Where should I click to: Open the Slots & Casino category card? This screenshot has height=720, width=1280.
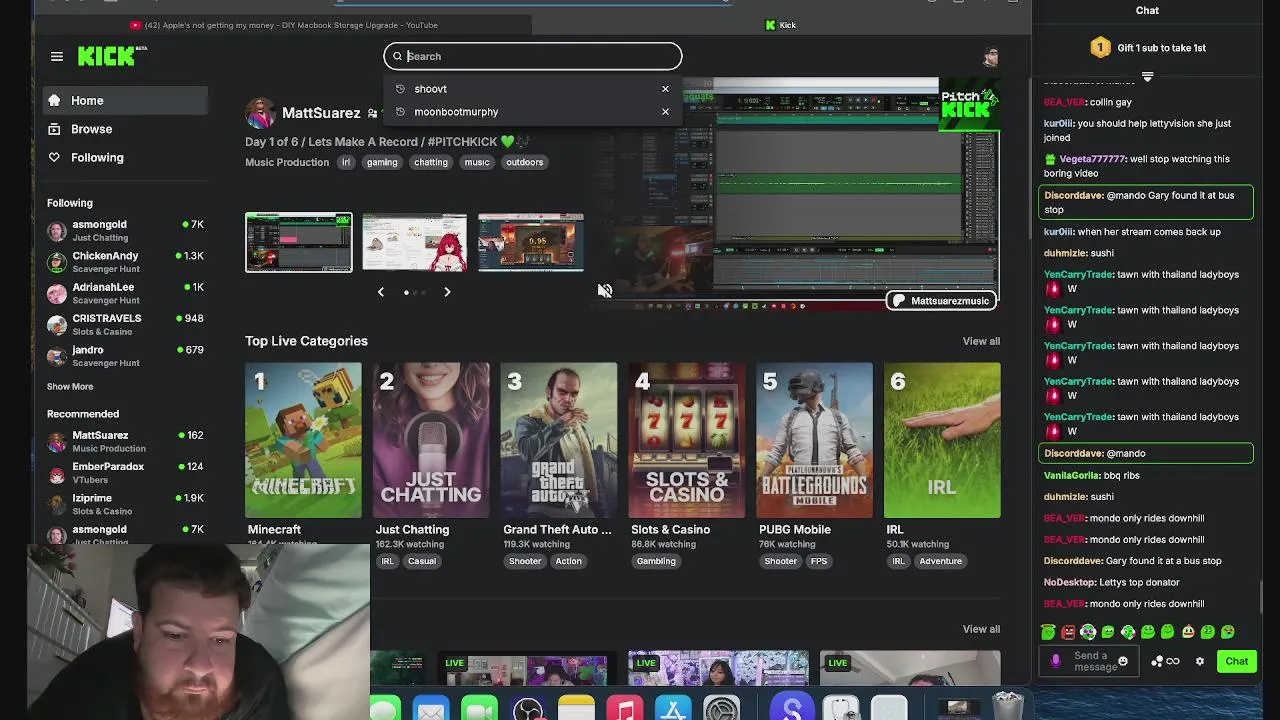tap(687, 440)
